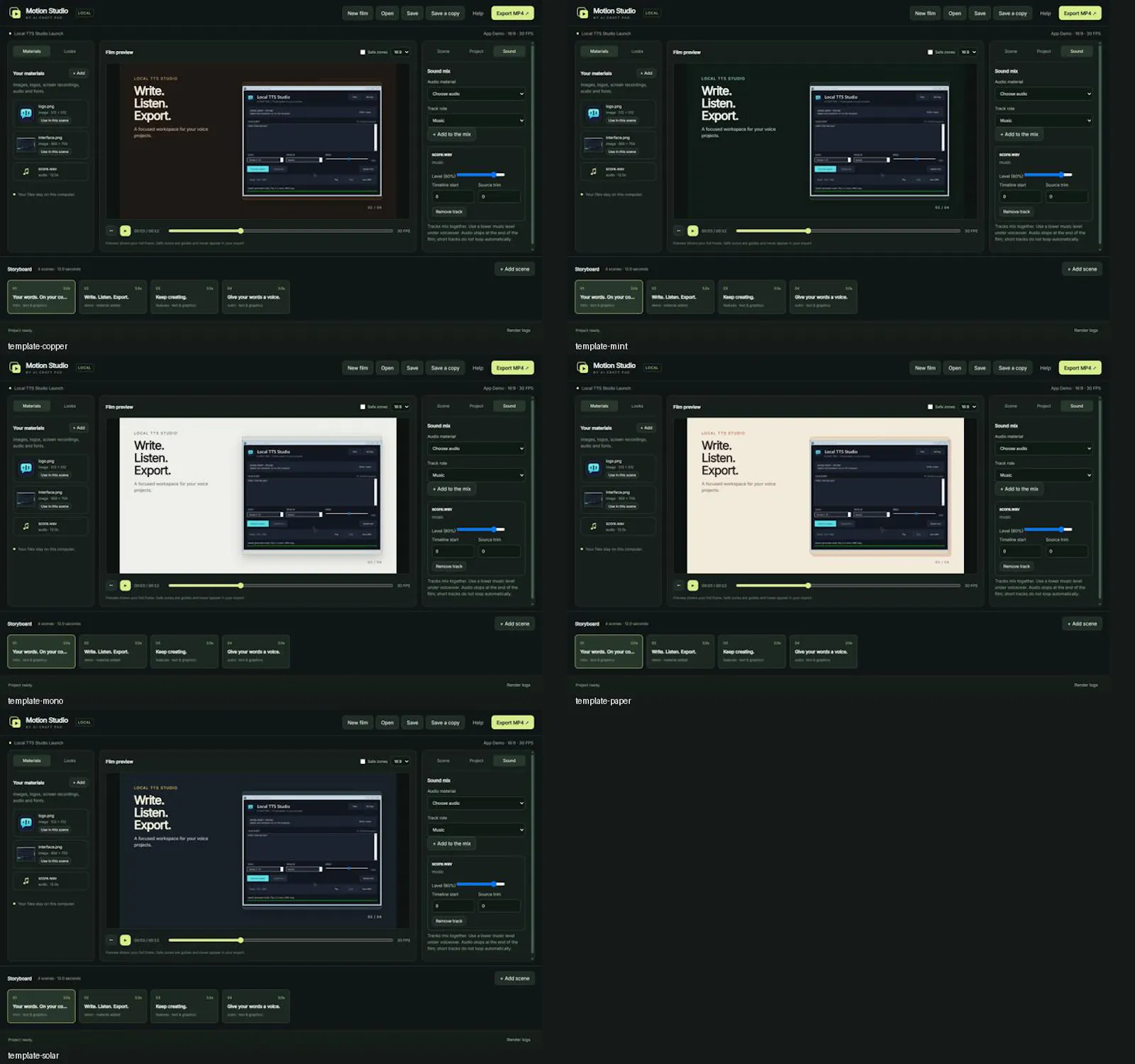Click interface.png thumbnail in template-mono materials
Image resolution: width=1135 pixels, height=1064 pixels.
click(x=26, y=499)
